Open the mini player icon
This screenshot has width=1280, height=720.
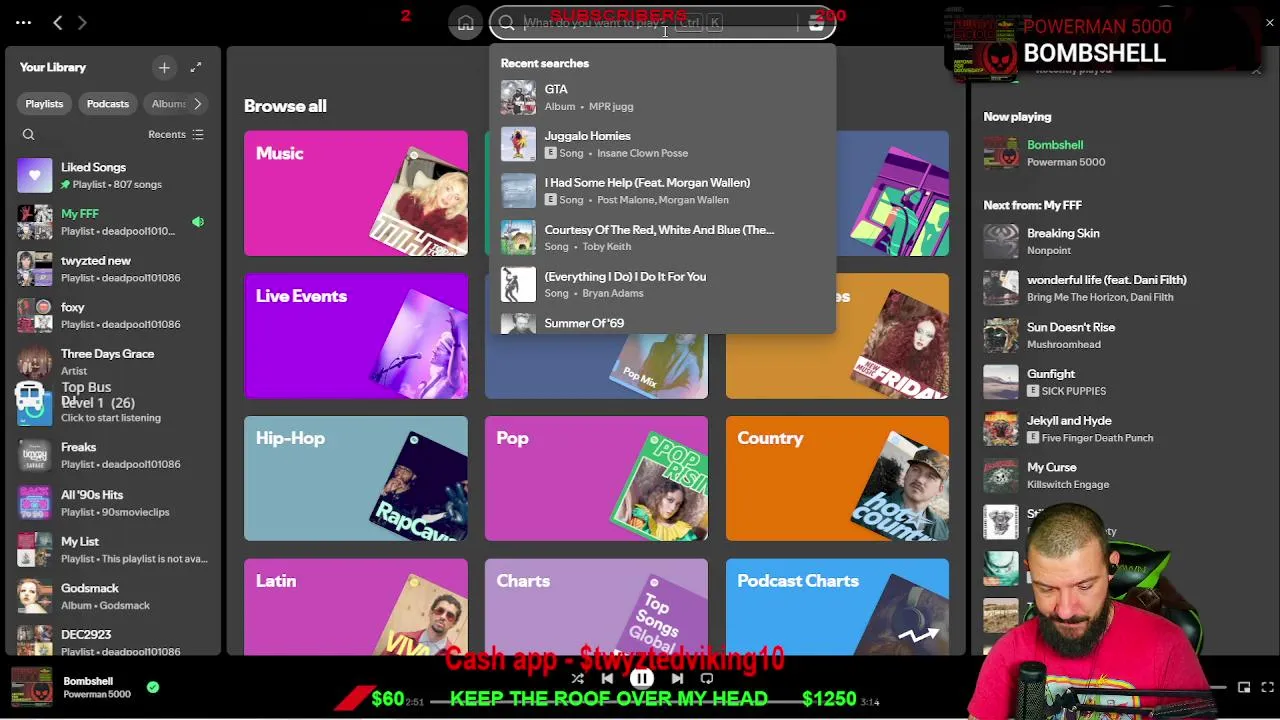click(1243, 687)
